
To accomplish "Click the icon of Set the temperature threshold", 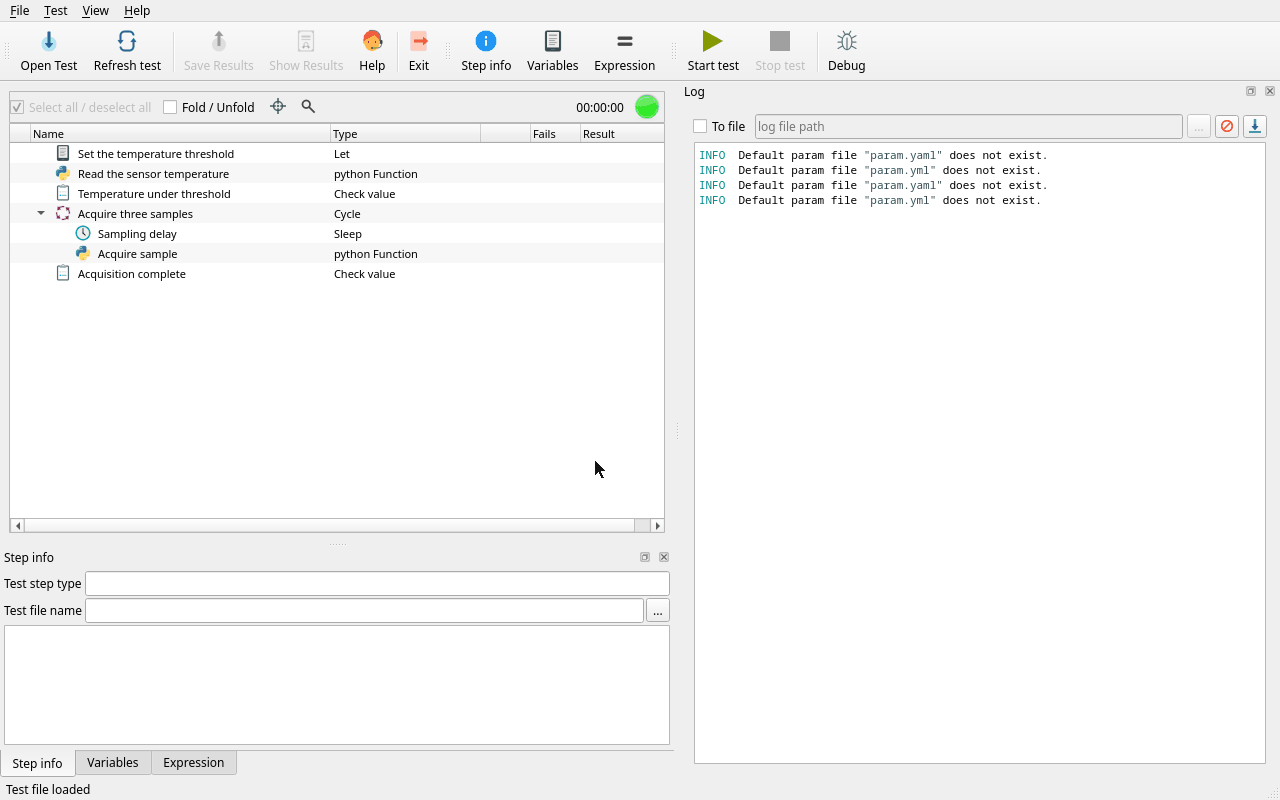I will point(63,153).
